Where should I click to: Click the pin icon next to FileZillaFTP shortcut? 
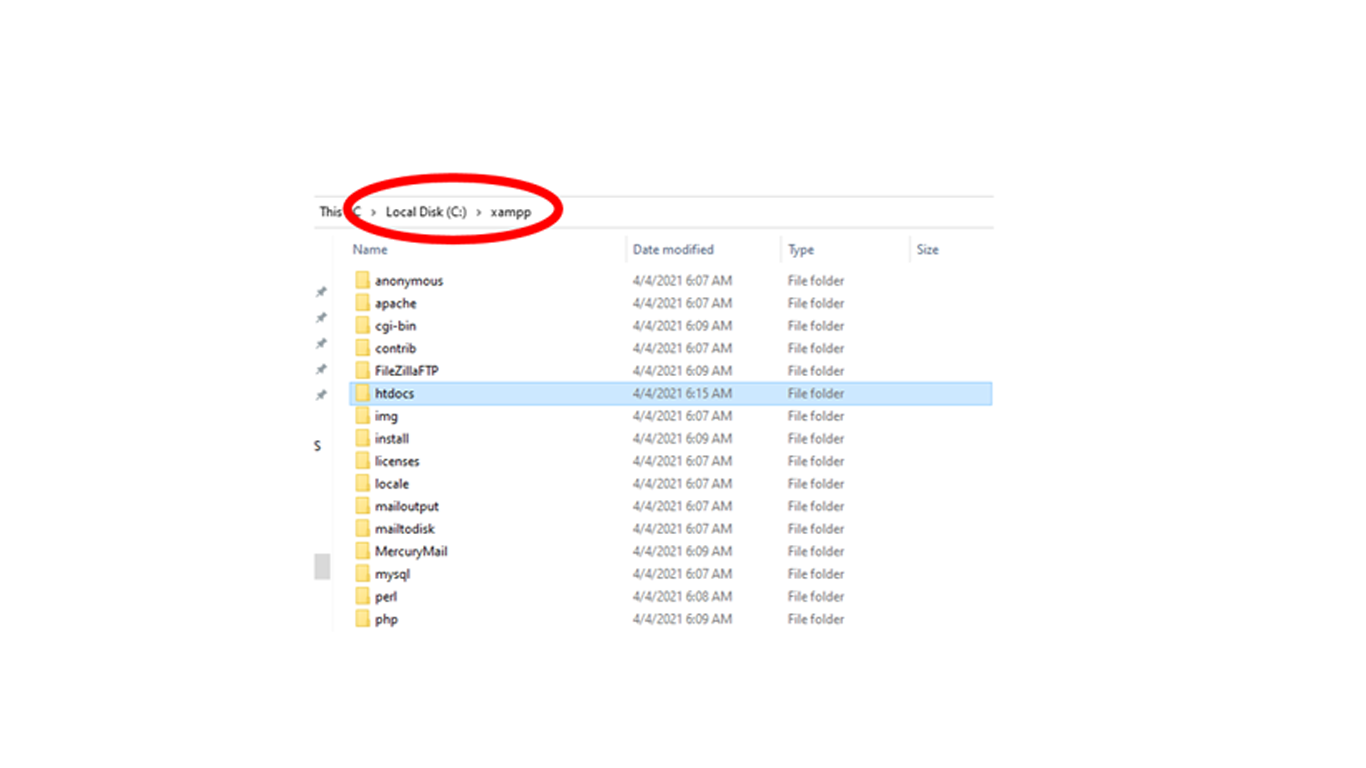point(321,367)
